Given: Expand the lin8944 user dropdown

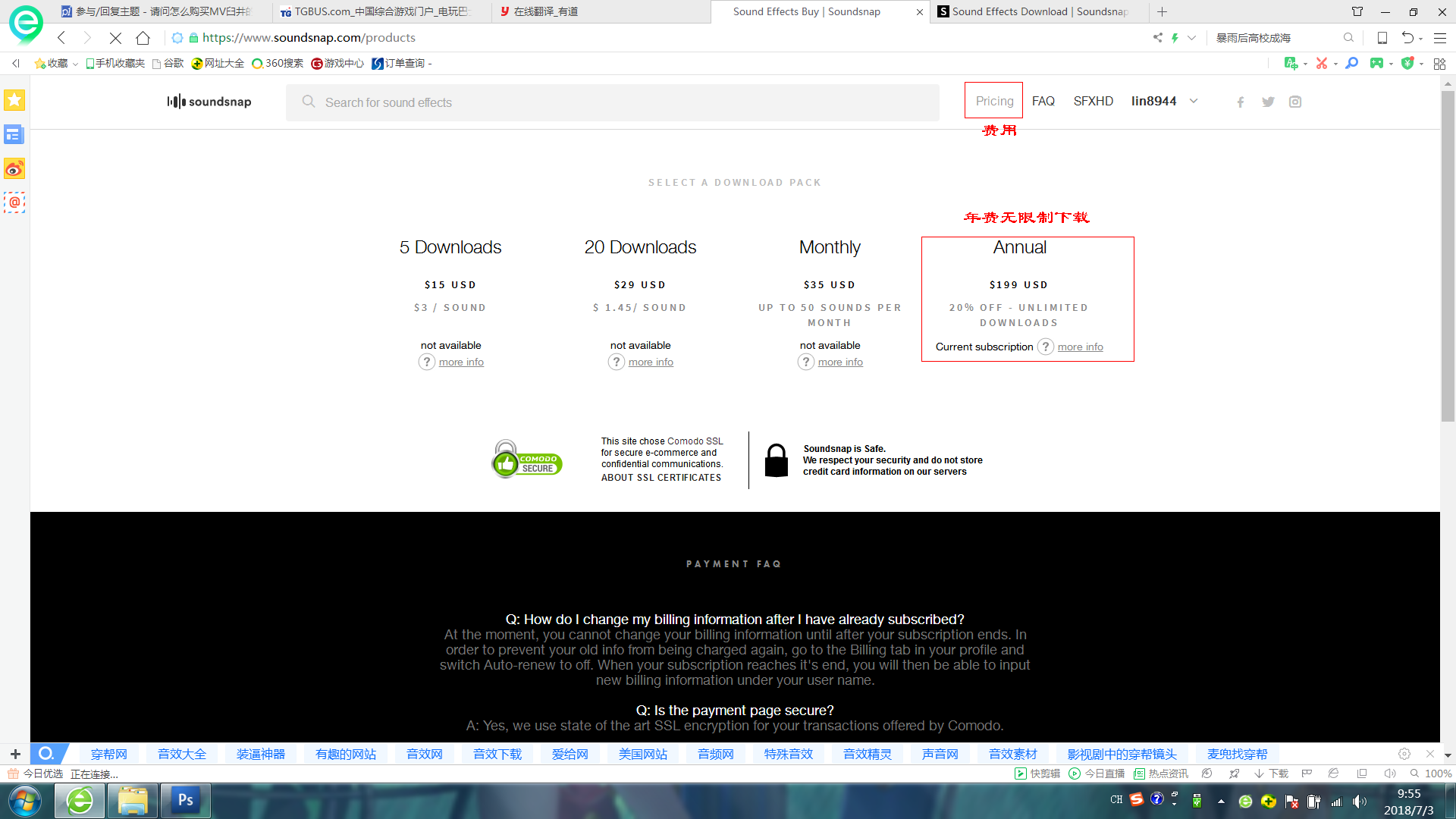Looking at the screenshot, I should coord(1194,101).
